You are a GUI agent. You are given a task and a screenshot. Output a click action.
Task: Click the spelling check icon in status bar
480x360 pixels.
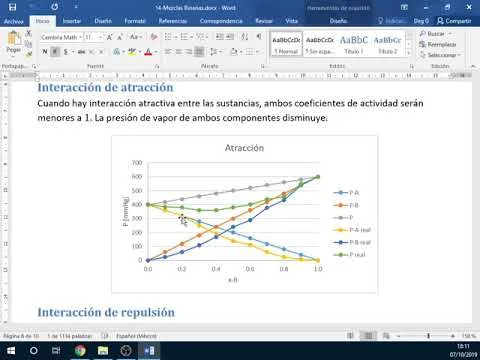click(x=105, y=336)
